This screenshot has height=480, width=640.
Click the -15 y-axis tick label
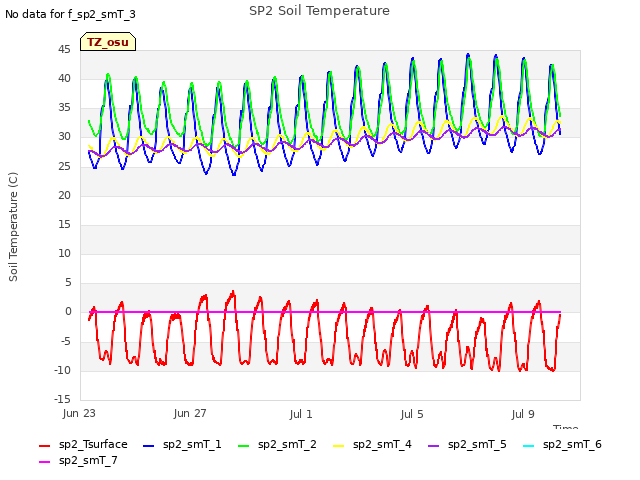click(63, 399)
